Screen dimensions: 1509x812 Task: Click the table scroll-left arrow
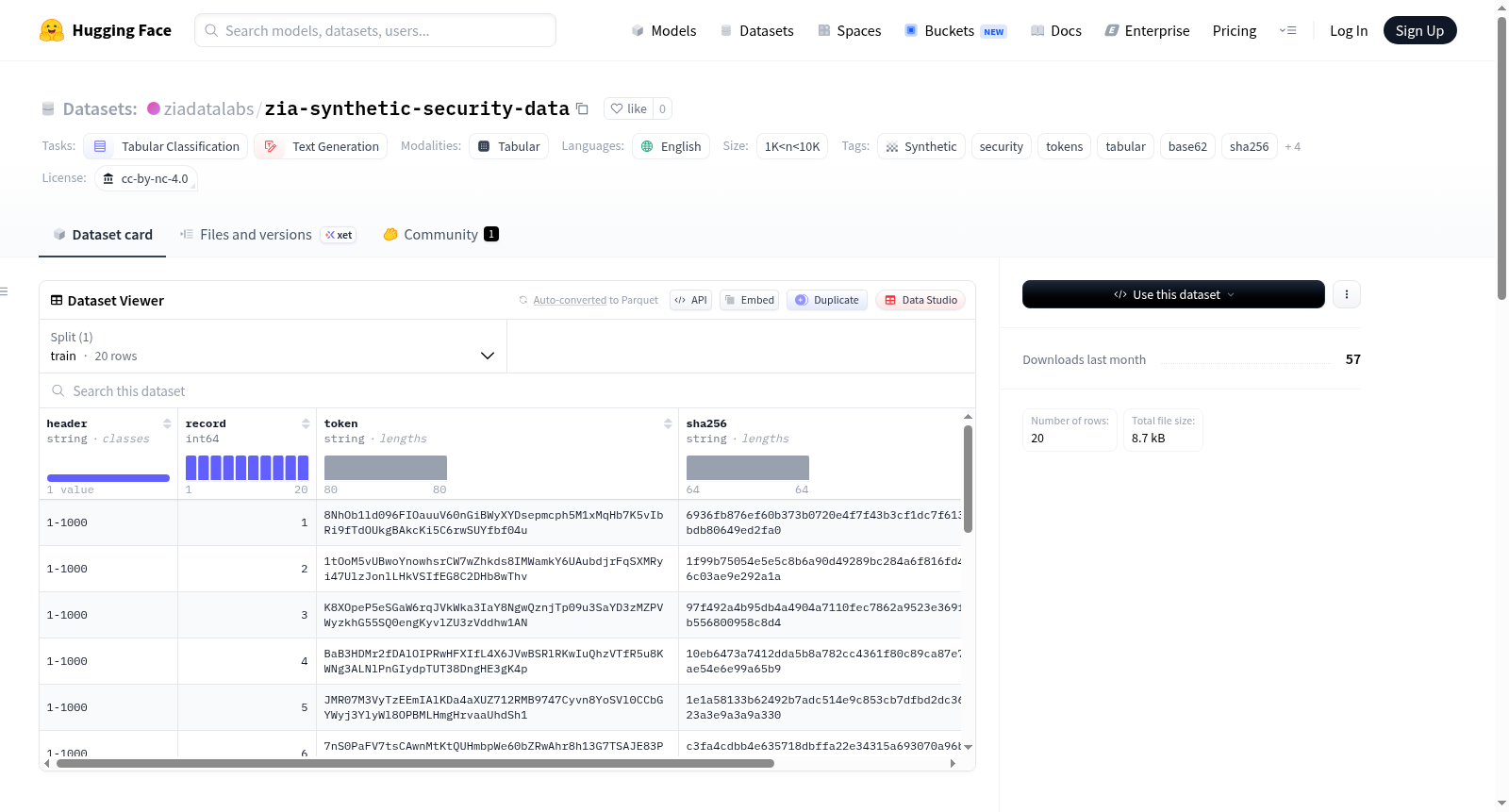47,764
